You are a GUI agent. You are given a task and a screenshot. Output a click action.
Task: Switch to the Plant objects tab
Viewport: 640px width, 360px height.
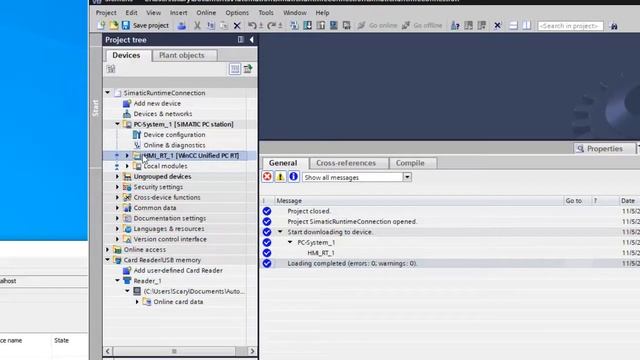point(182,55)
